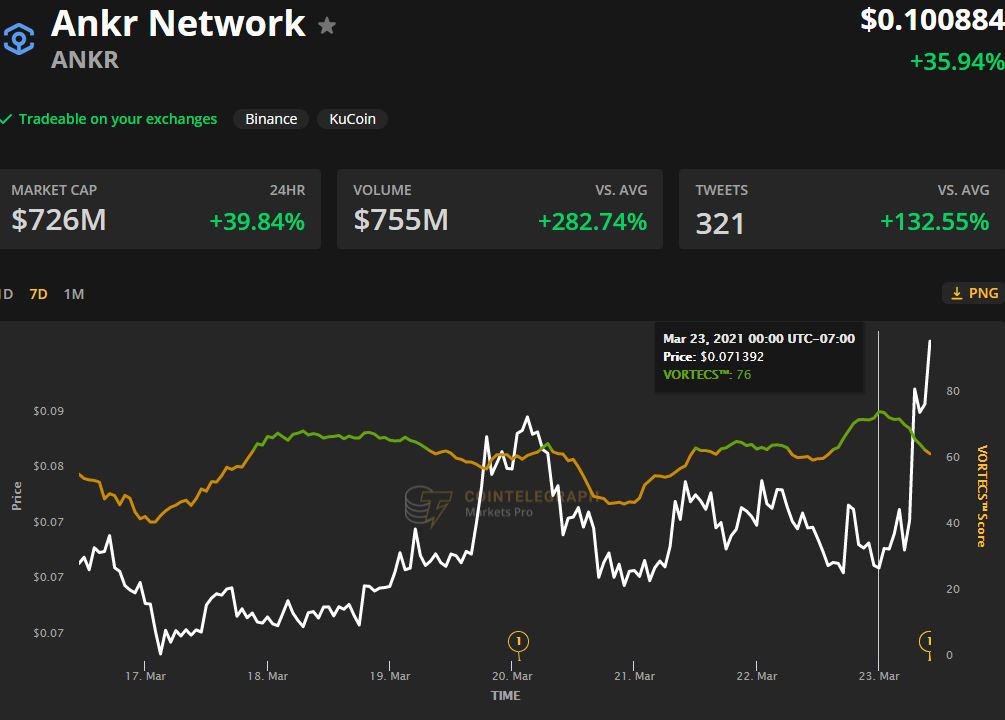Click the 40 score axis label
The width and height of the screenshot is (1005, 720).
tap(953, 523)
